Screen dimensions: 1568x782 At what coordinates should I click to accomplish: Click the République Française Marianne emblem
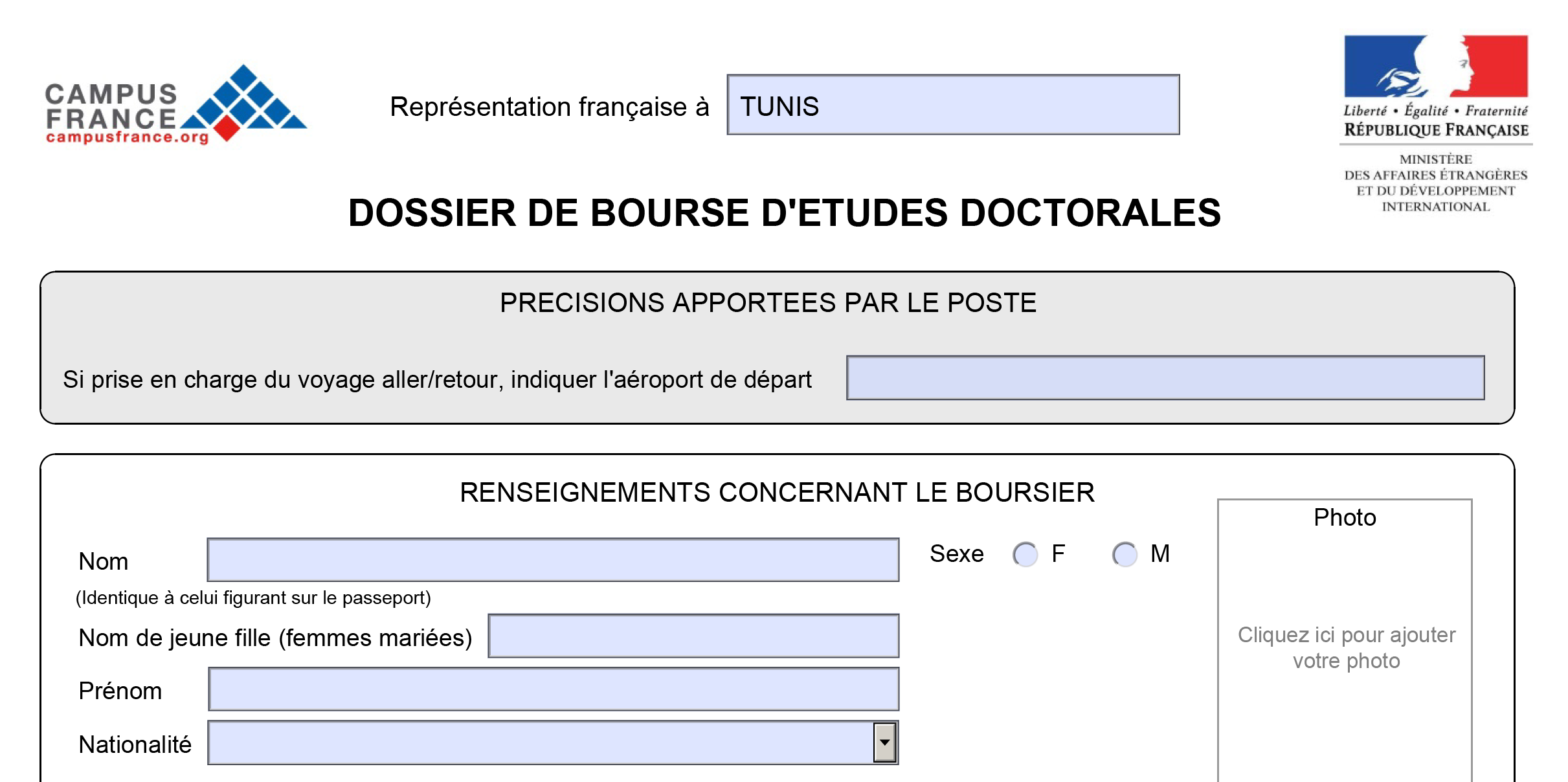1435,66
